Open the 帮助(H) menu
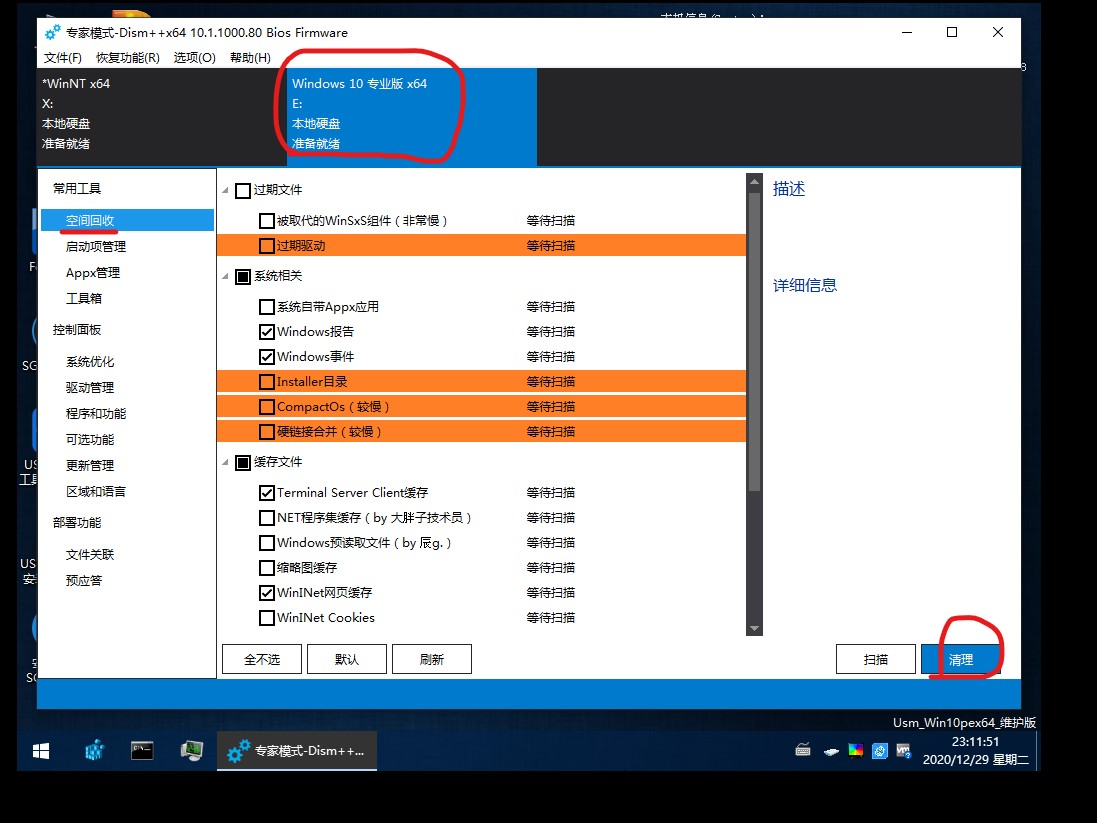 [x=250, y=57]
